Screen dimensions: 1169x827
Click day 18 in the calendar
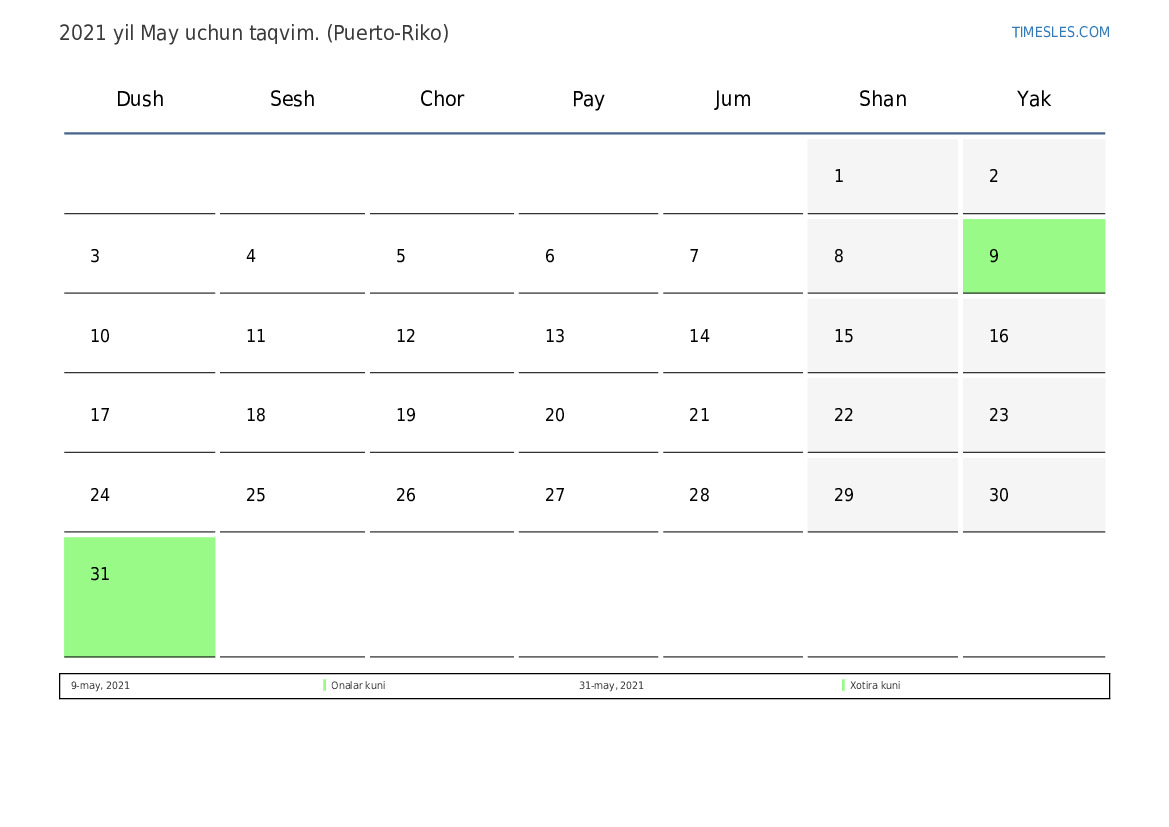[x=292, y=415]
